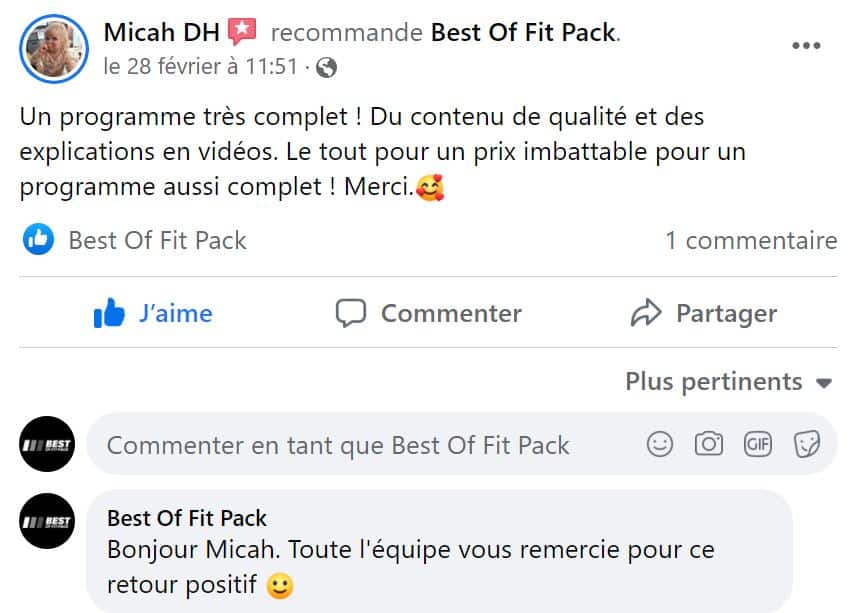Open Micah DH's profile name link
The width and height of the screenshot is (862, 613).
[x=161, y=32]
